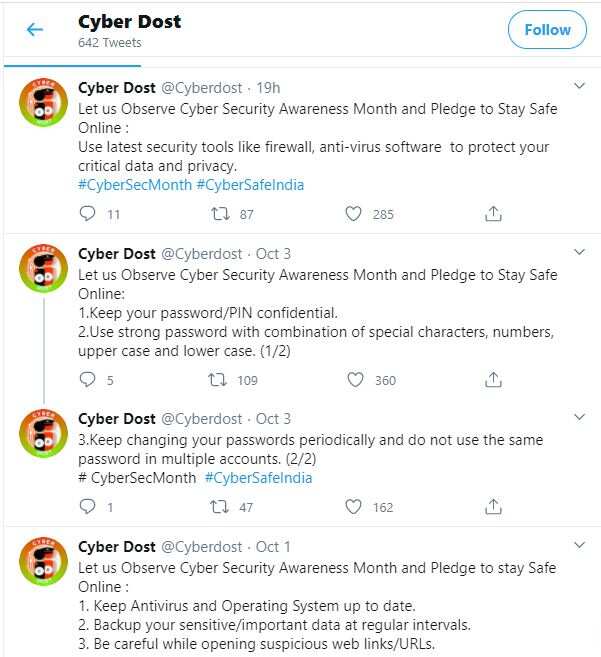Share the Oct 3 password/PIN tweet

493,380
